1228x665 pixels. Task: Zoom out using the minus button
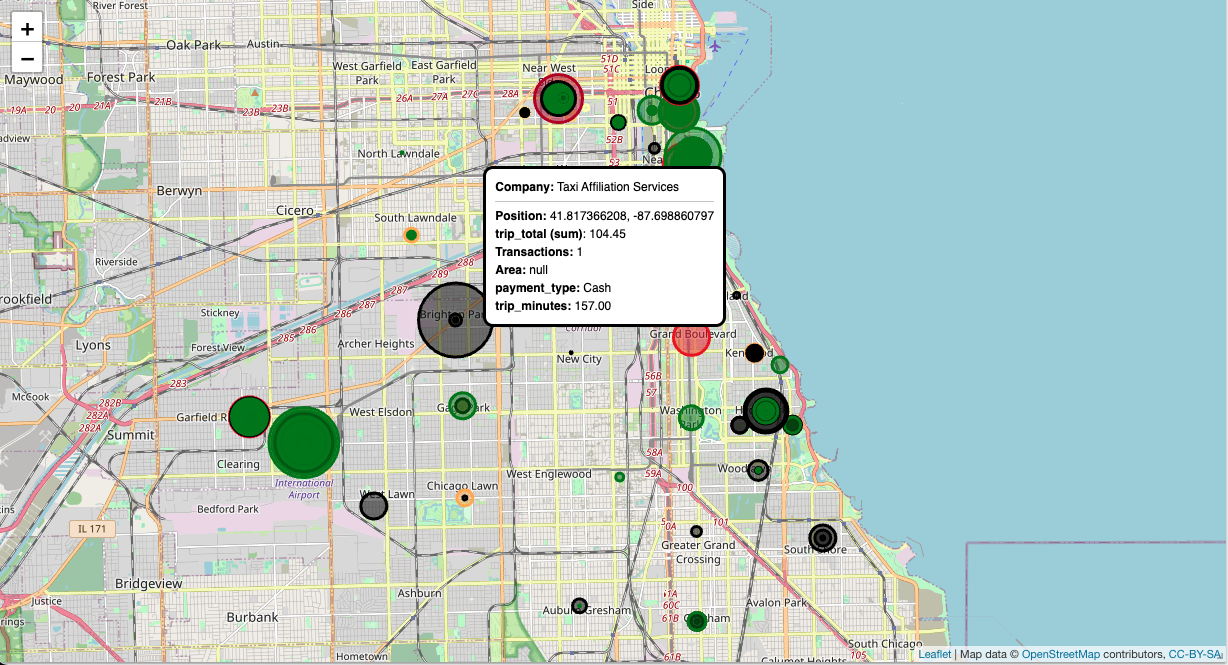tap(26, 60)
